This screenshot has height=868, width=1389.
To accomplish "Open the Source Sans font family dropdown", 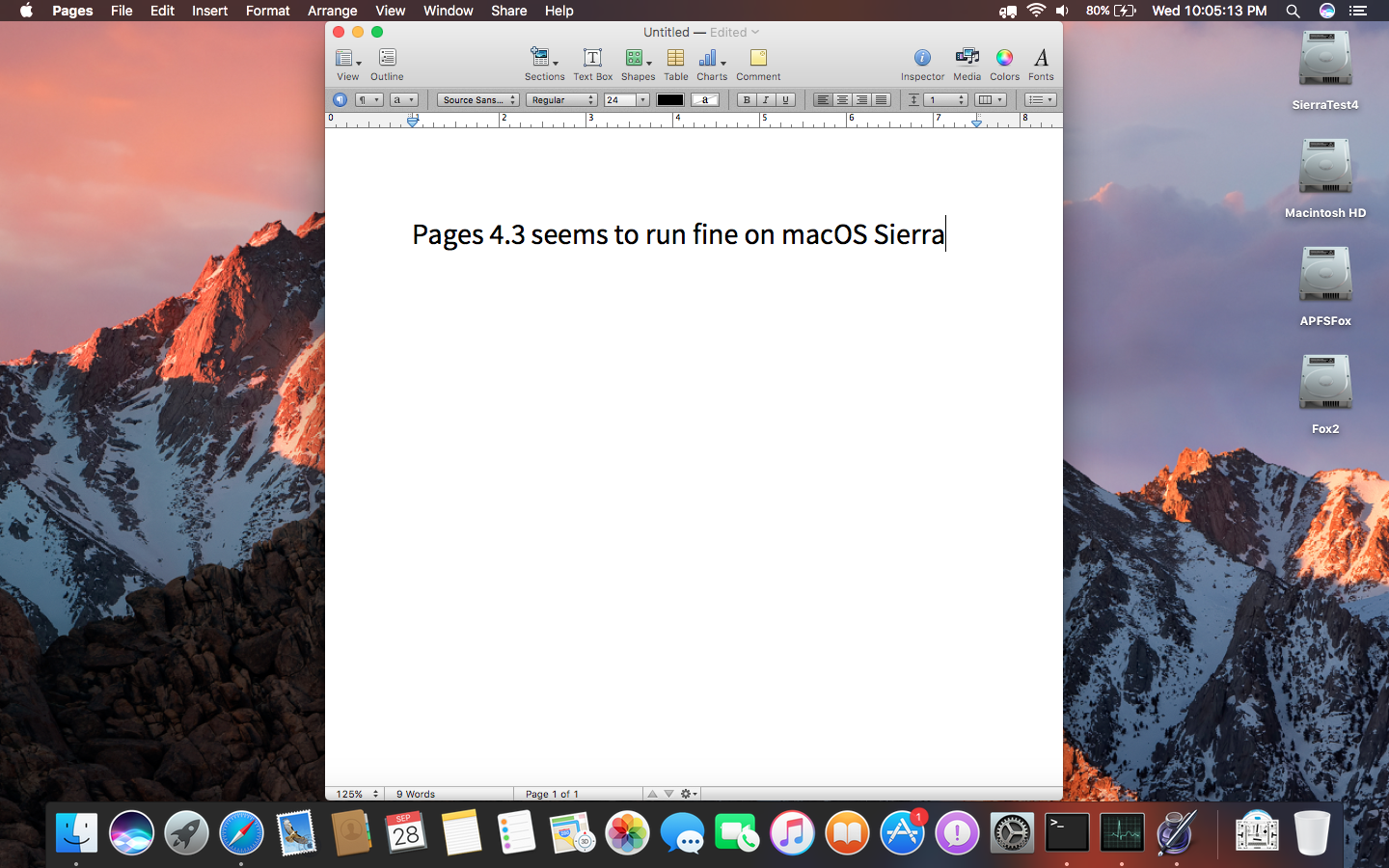I will (x=477, y=99).
